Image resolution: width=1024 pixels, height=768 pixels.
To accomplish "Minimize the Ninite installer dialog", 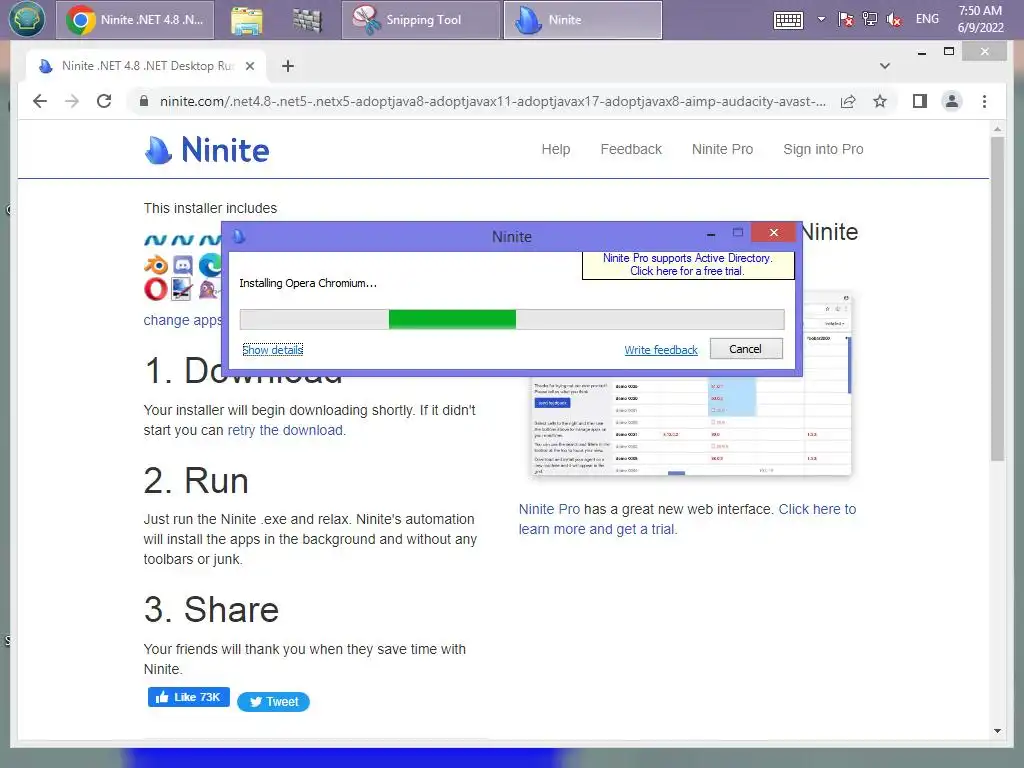I will (x=711, y=234).
